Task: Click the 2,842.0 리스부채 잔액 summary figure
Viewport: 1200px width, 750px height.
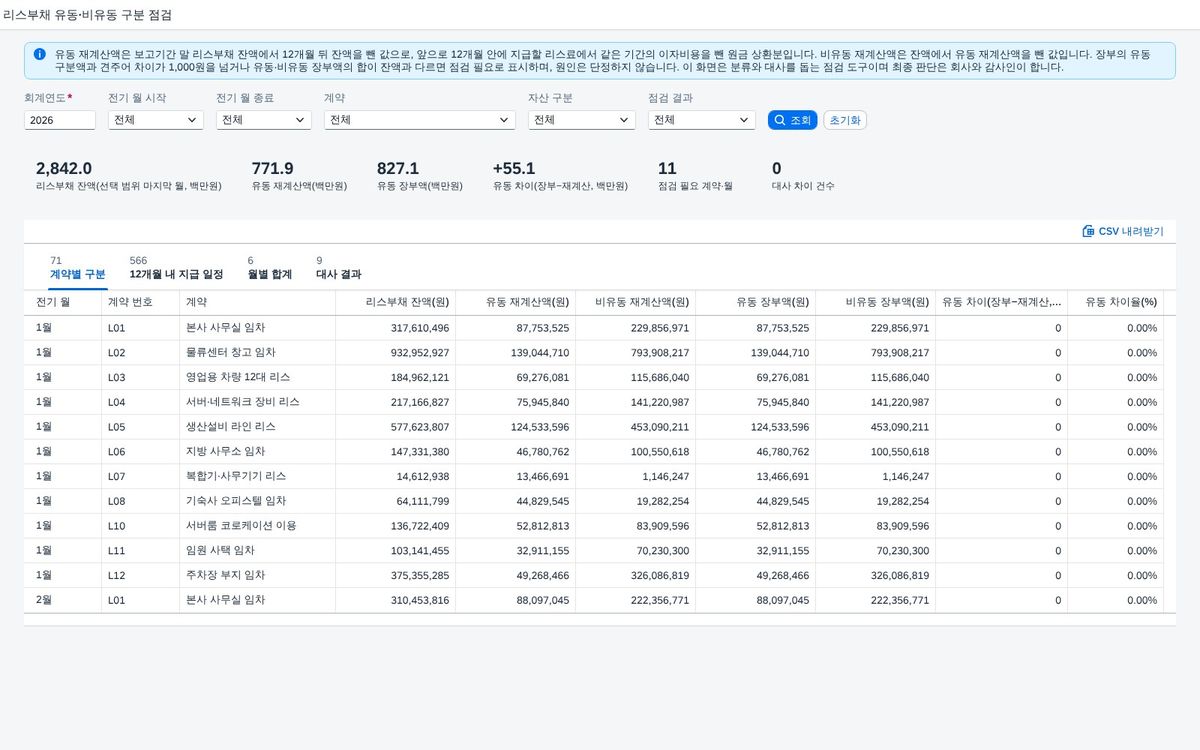Action: coord(64,169)
